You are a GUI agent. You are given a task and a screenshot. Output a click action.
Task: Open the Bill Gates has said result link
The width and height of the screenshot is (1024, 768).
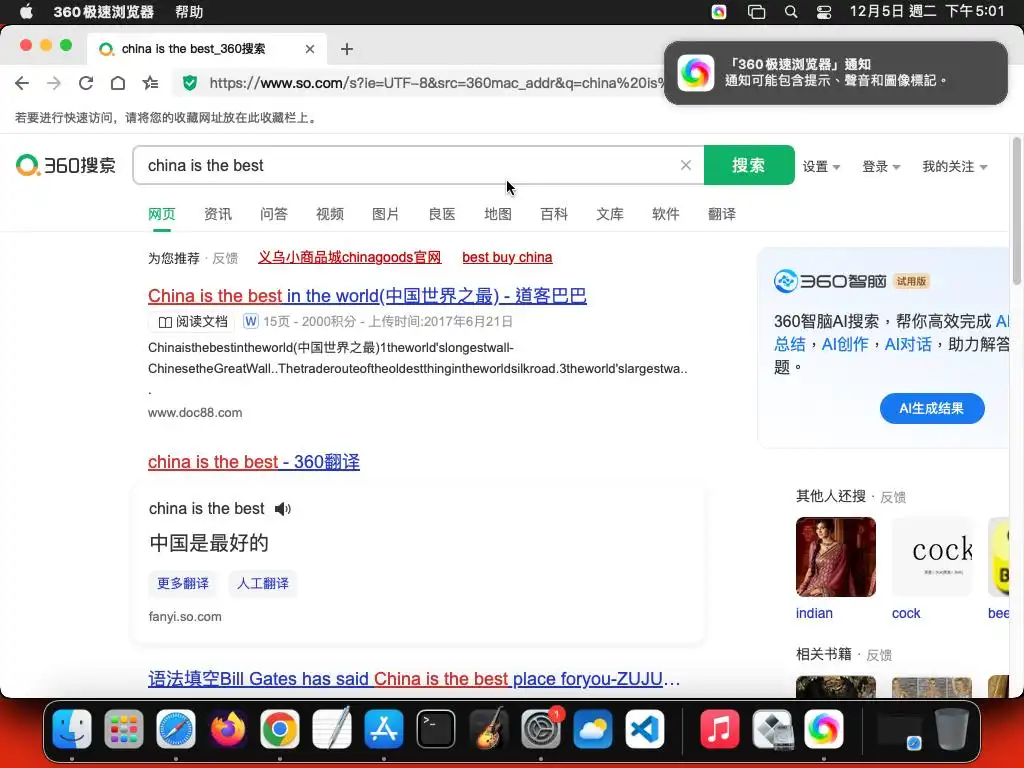(x=414, y=679)
